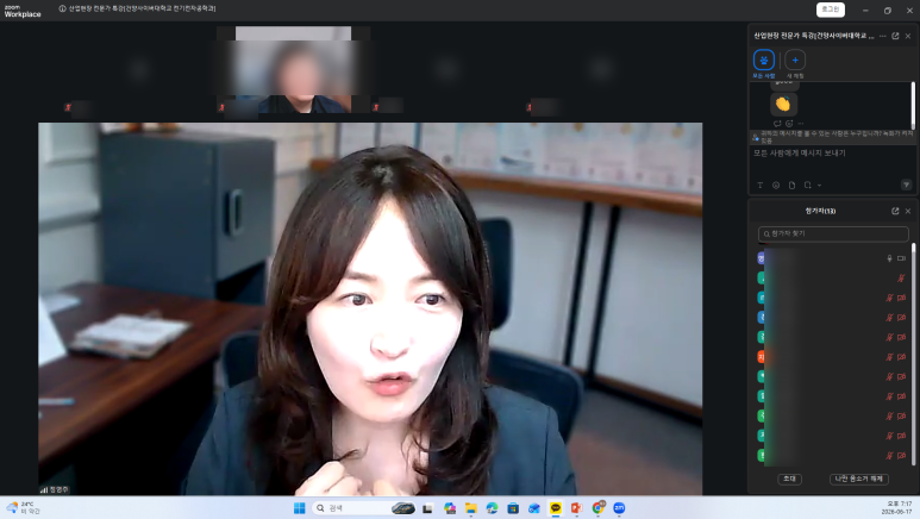Click the signal strength icon beside speaker name
920x519 pixels.
point(44,490)
